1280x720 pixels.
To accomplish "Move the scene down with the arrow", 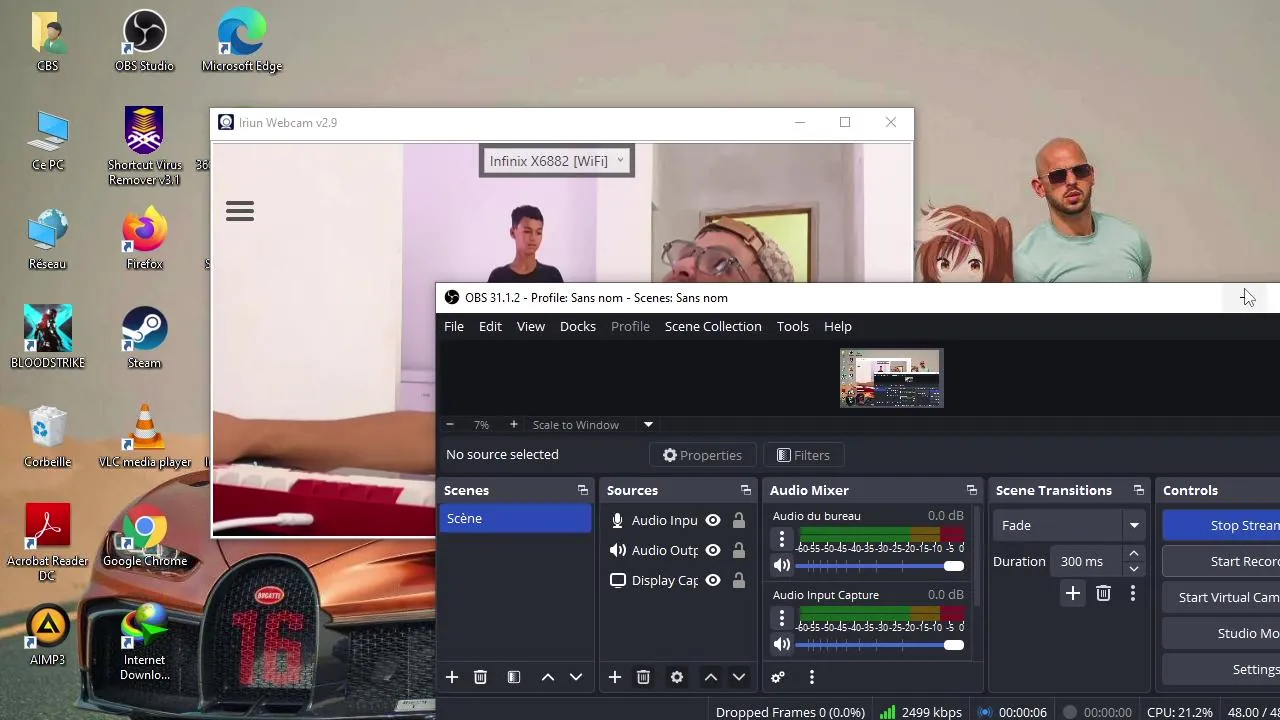I will [576, 677].
